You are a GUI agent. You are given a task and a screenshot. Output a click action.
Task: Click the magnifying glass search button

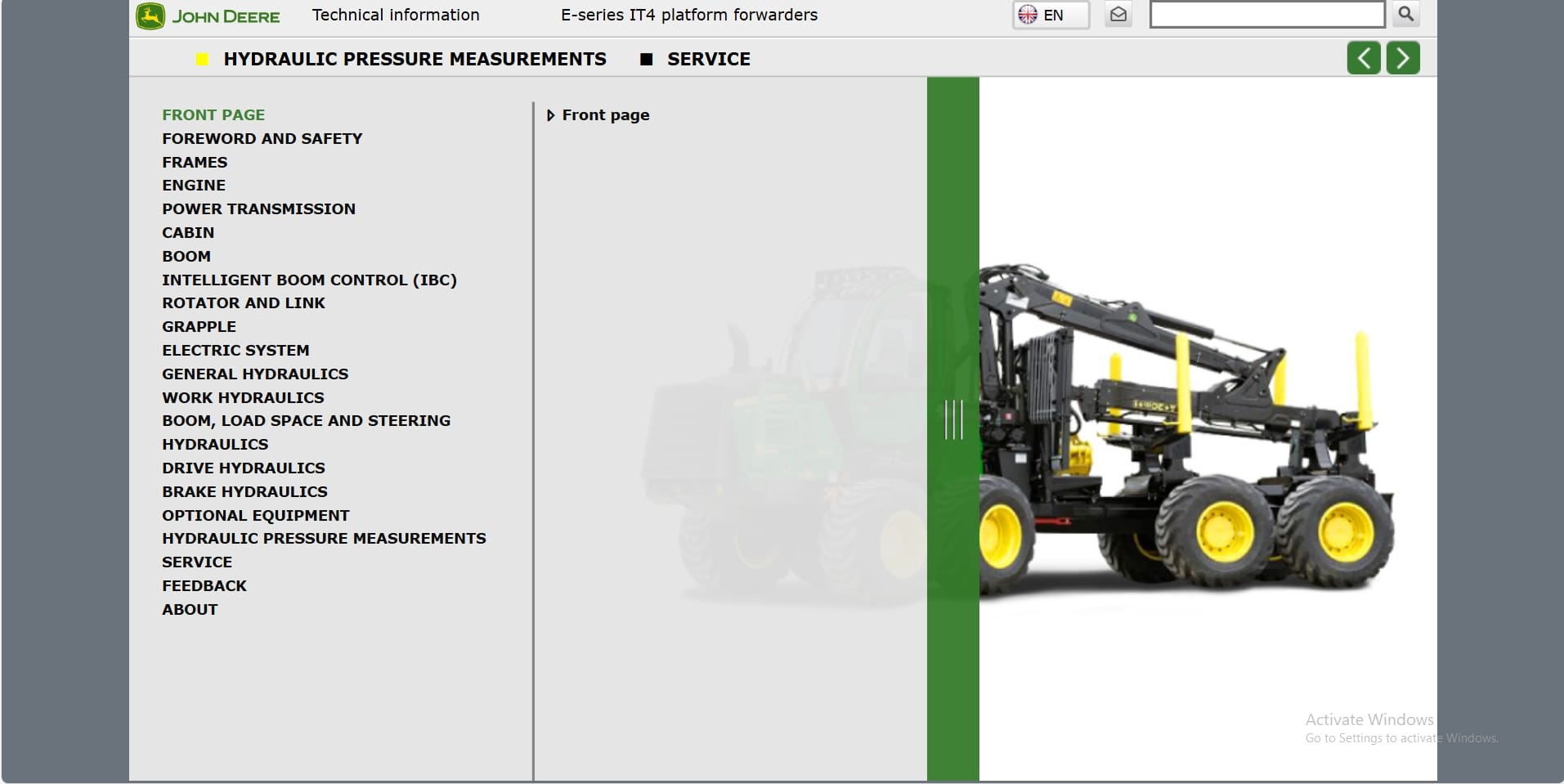(x=1405, y=14)
